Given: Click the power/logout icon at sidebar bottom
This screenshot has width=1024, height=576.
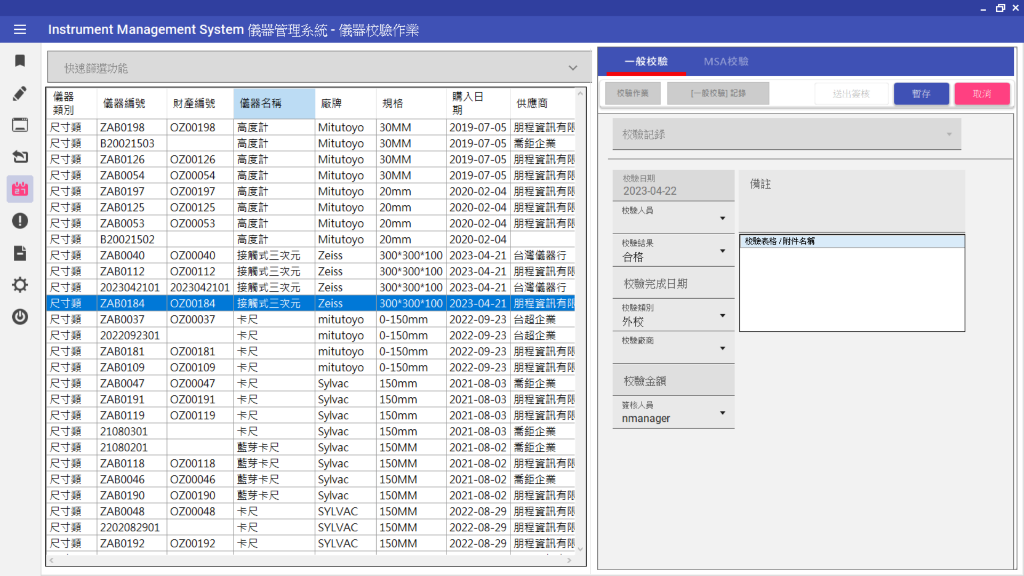Looking at the screenshot, I should [x=19, y=317].
